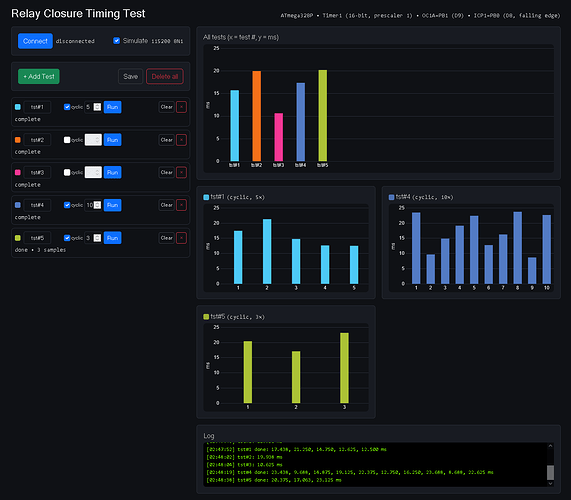Toggle the Simulate checkbox

(x=117, y=40)
